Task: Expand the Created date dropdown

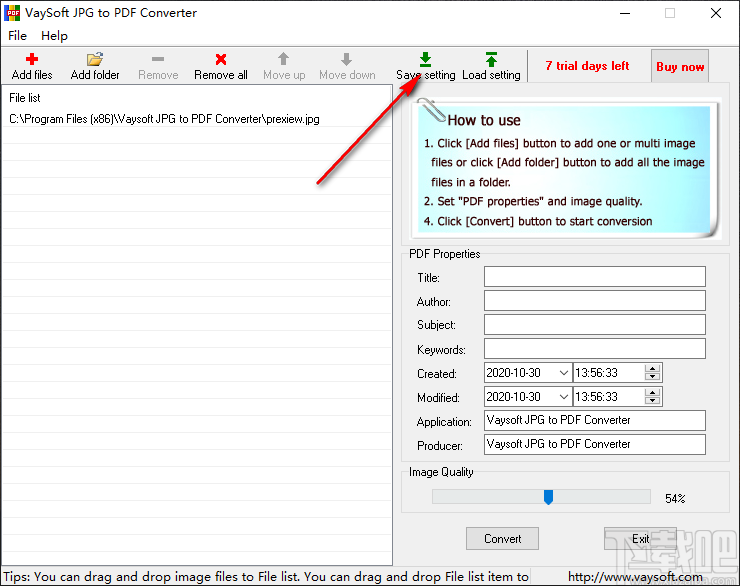Action: pyautogui.click(x=563, y=373)
